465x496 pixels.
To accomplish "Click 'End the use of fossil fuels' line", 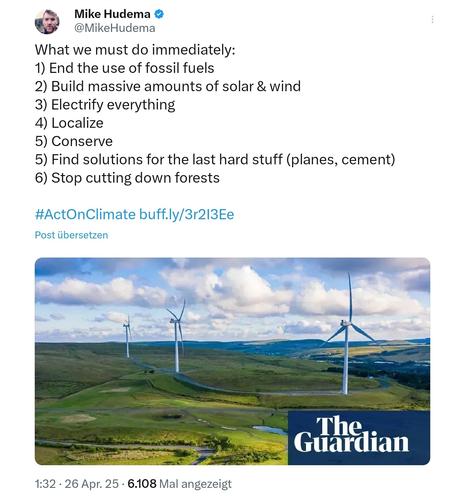I will [124, 68].
